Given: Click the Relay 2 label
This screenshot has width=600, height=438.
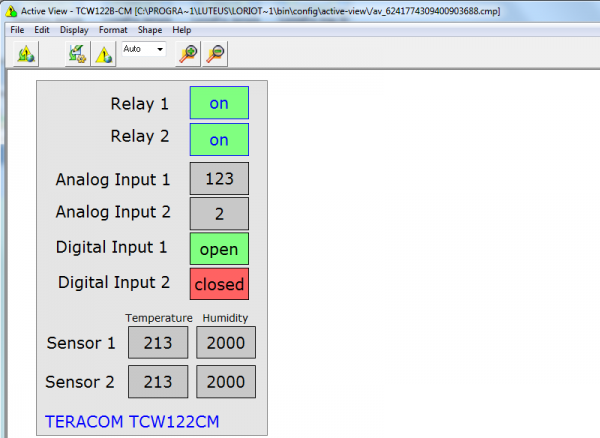Looking at the screenshot, I should (140, 136).
